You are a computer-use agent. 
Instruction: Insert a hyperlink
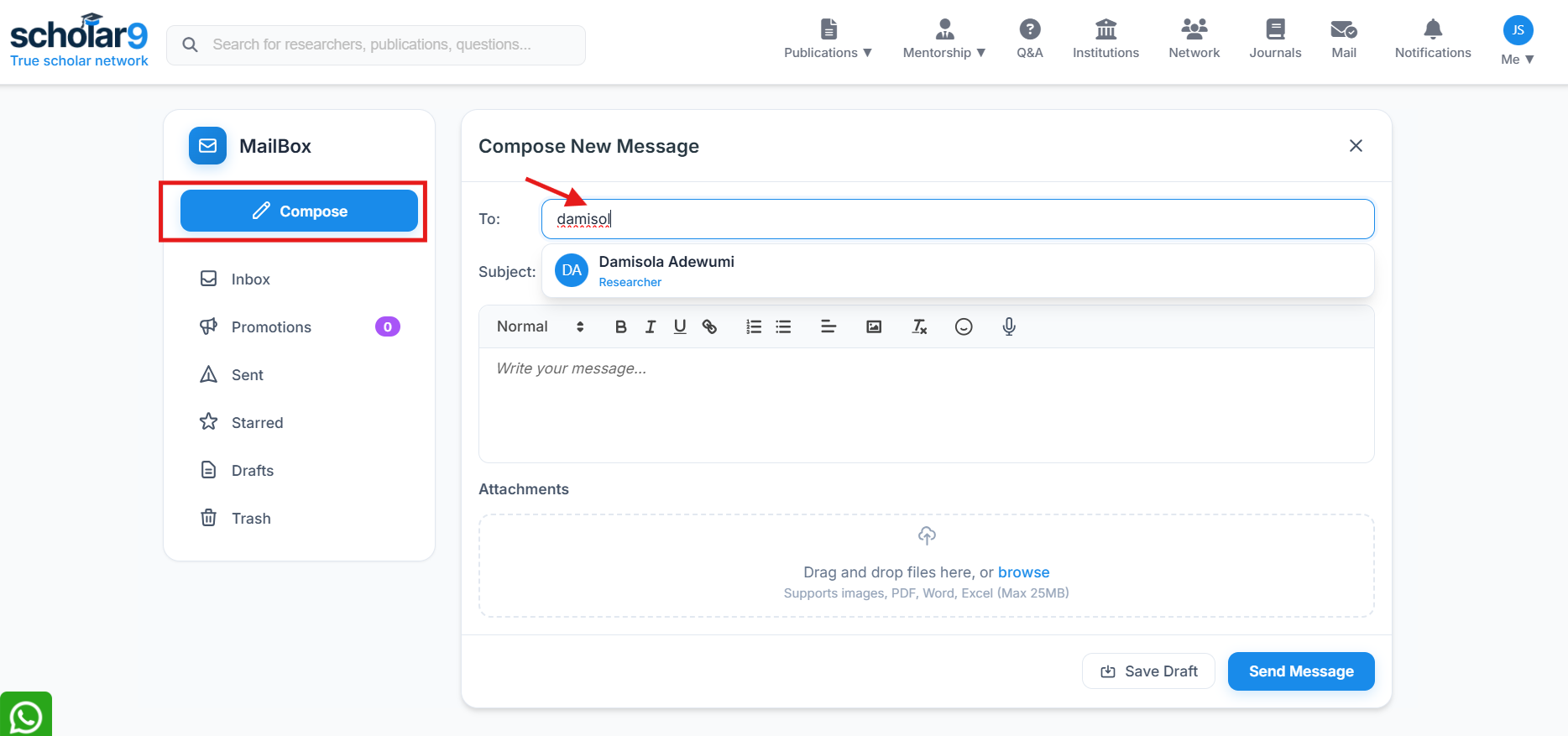click(709, 326)
